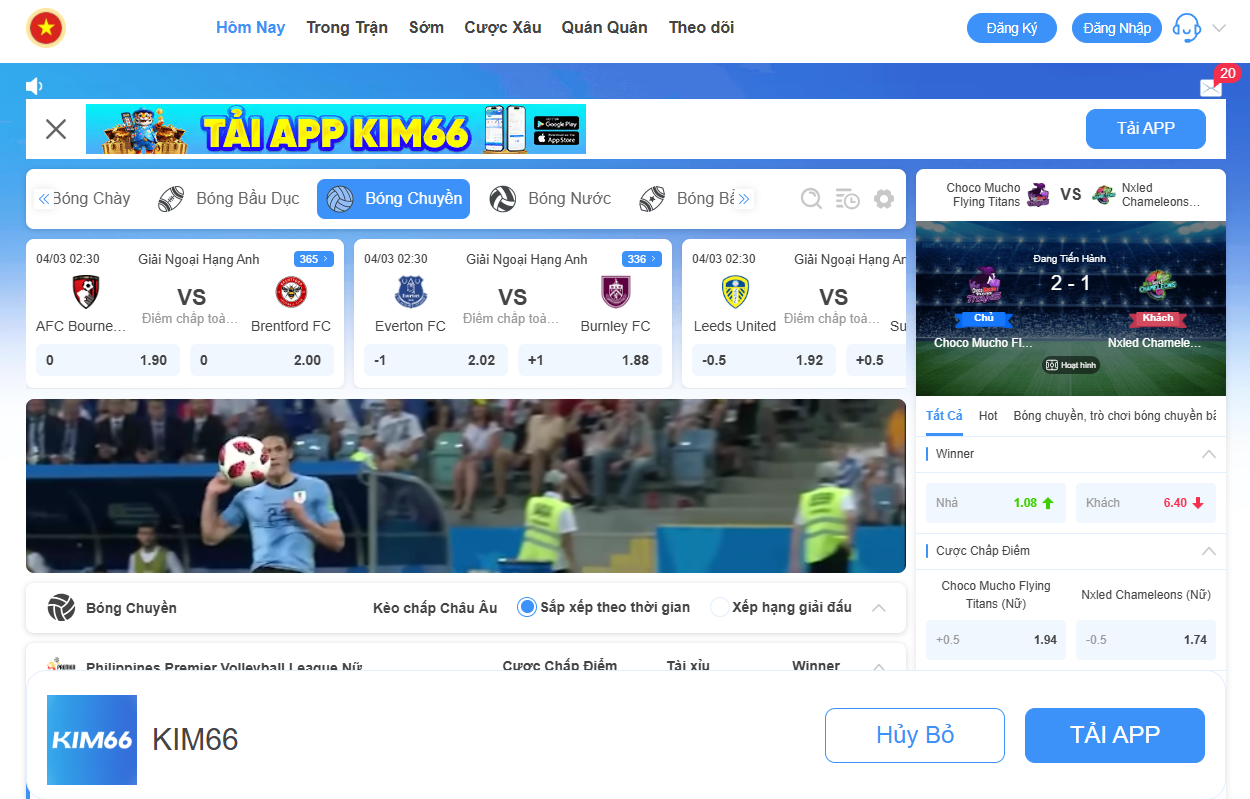Click Hủy Bỏ on app prompt

[915, 735]
